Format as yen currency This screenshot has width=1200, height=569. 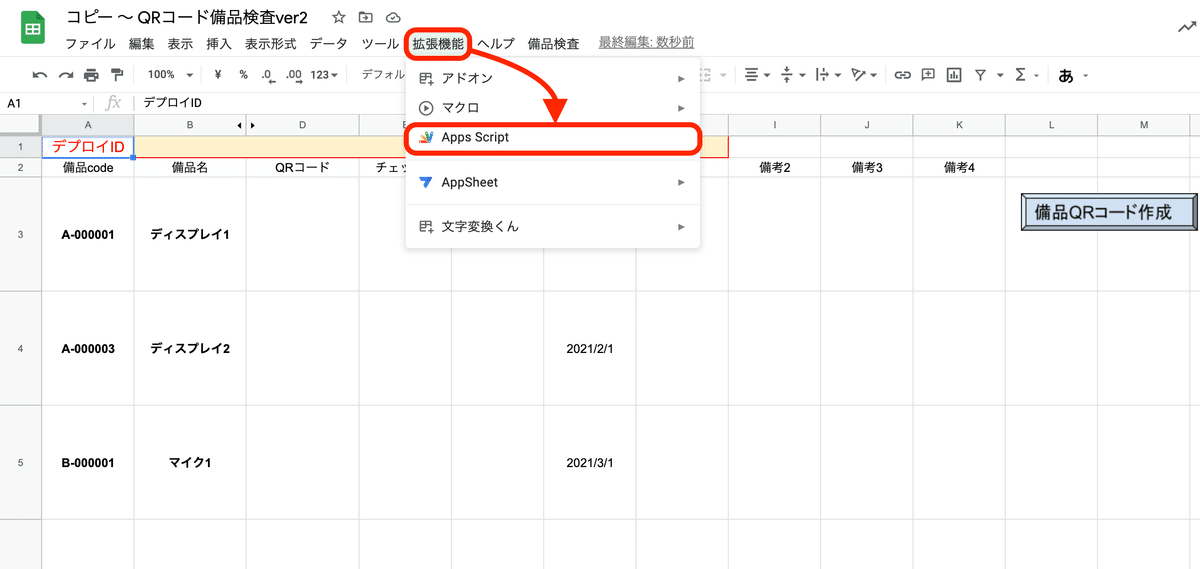coord(218,75)
